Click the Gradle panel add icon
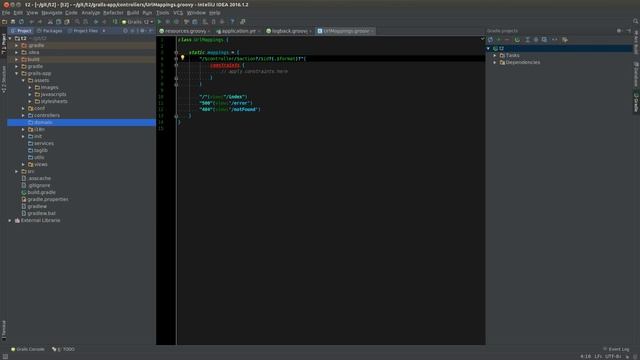640x360 pixels. click(x=498, y=40)
